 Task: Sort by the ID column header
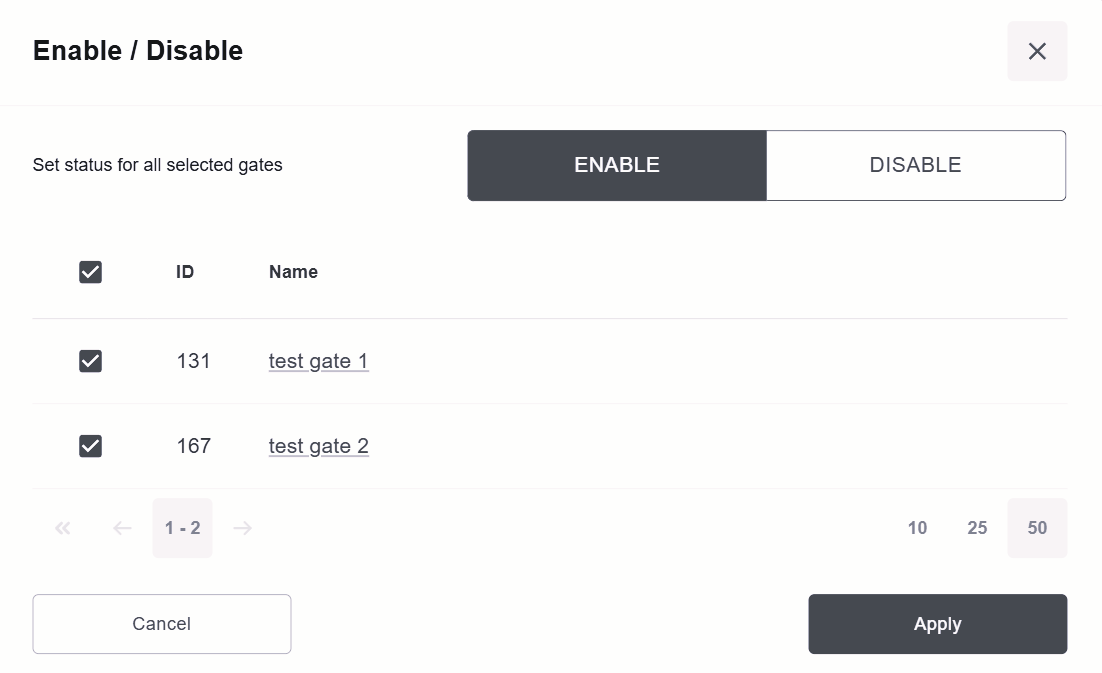pyautogui.click(x=185, y=272)
